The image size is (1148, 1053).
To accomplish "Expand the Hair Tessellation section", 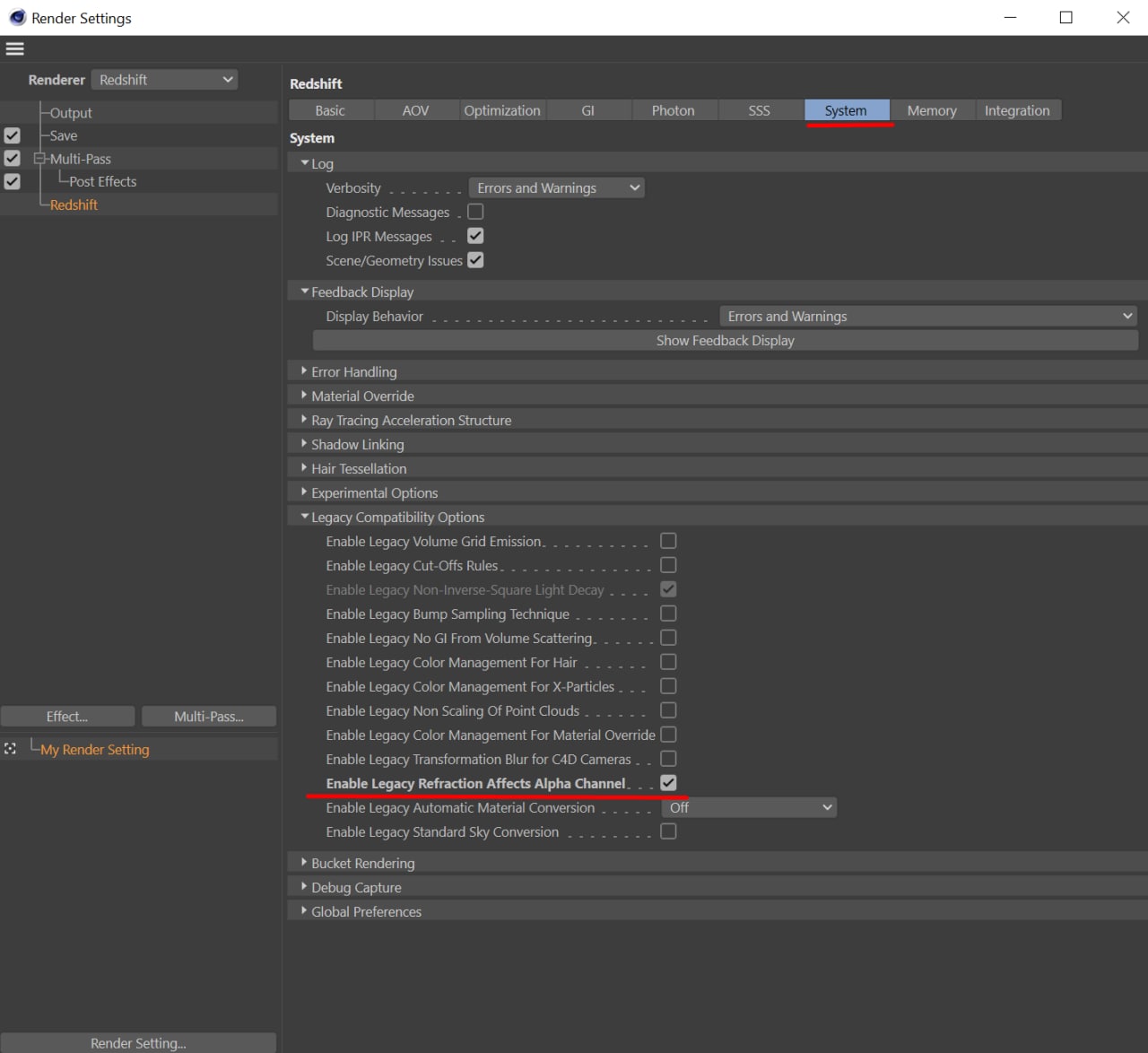I will point(305,468).
